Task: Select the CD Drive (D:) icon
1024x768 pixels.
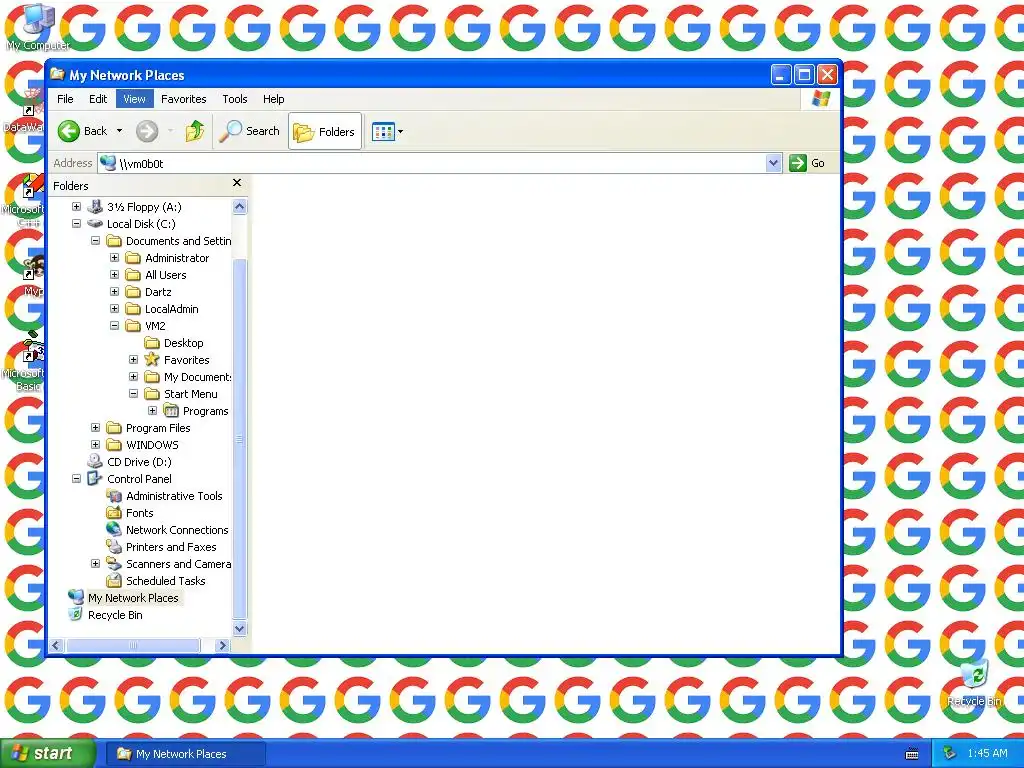Action: [x=95, y=461]
